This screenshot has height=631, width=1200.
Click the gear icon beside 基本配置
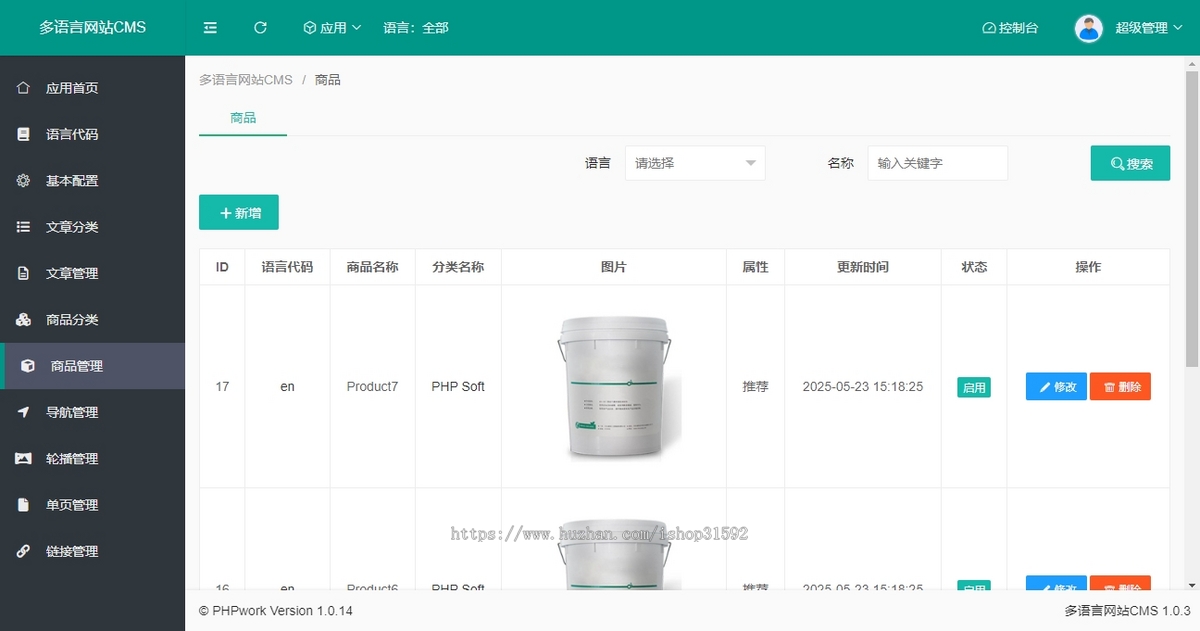pos(23,181)
